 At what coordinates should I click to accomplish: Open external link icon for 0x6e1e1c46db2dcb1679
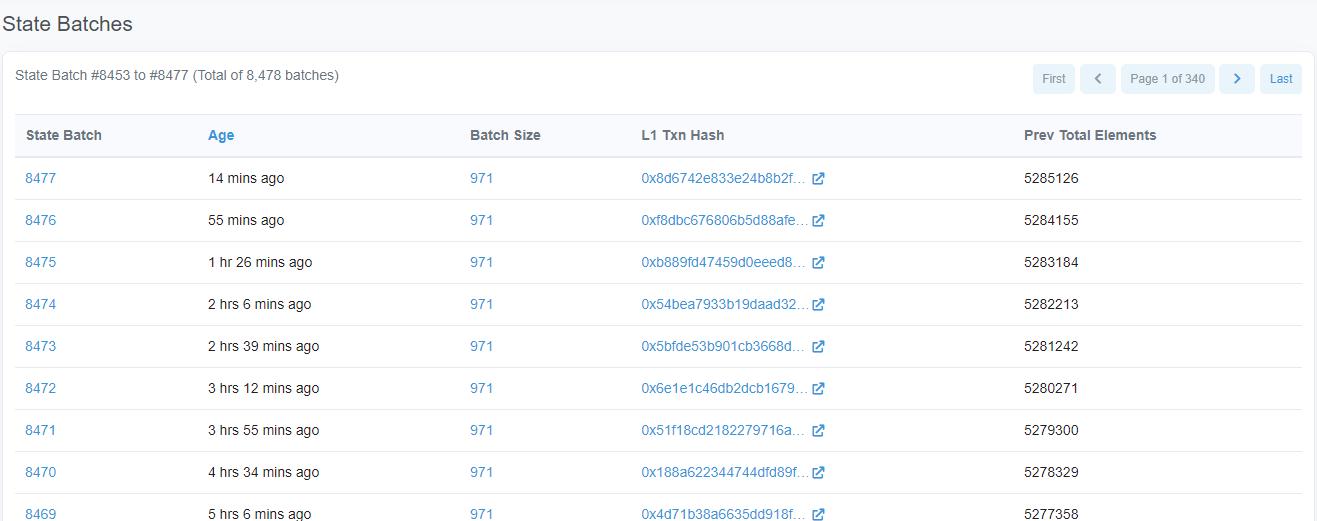coord(818,389)
